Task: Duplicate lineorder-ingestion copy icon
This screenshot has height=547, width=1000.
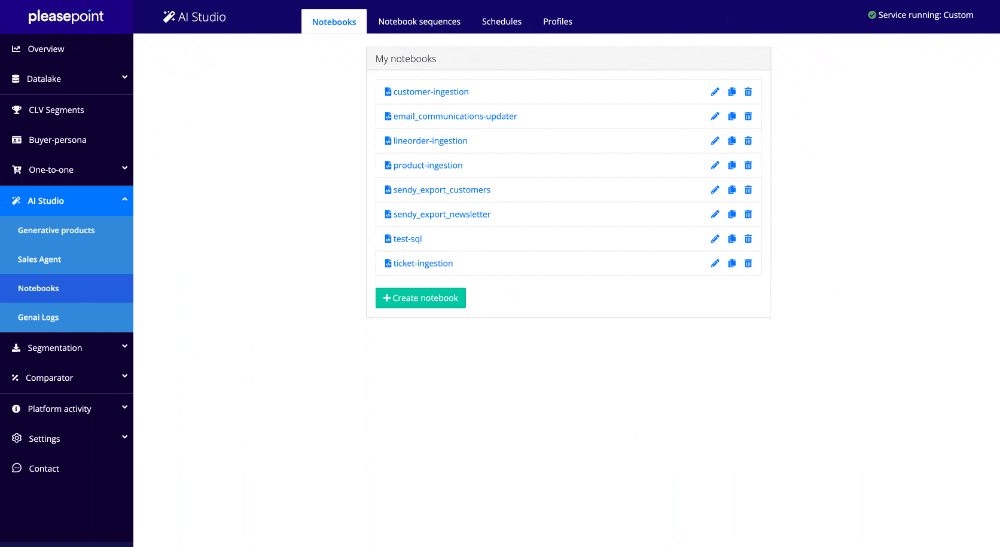Action: (x=732, y=141)
